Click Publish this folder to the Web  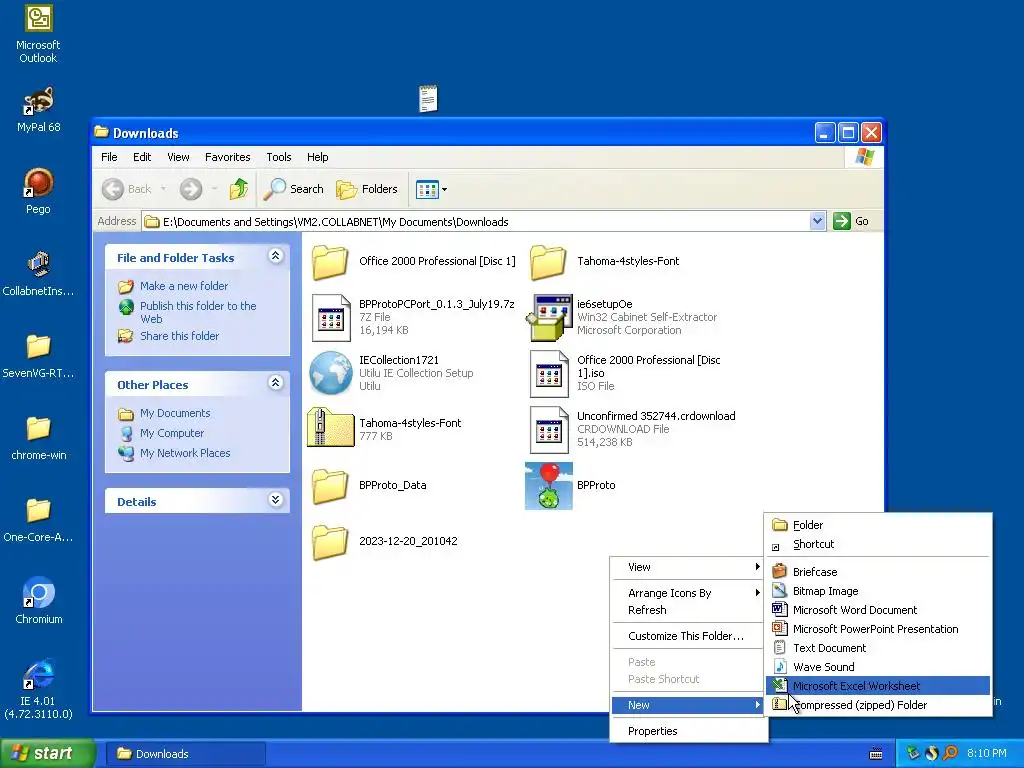coord(198,312)
